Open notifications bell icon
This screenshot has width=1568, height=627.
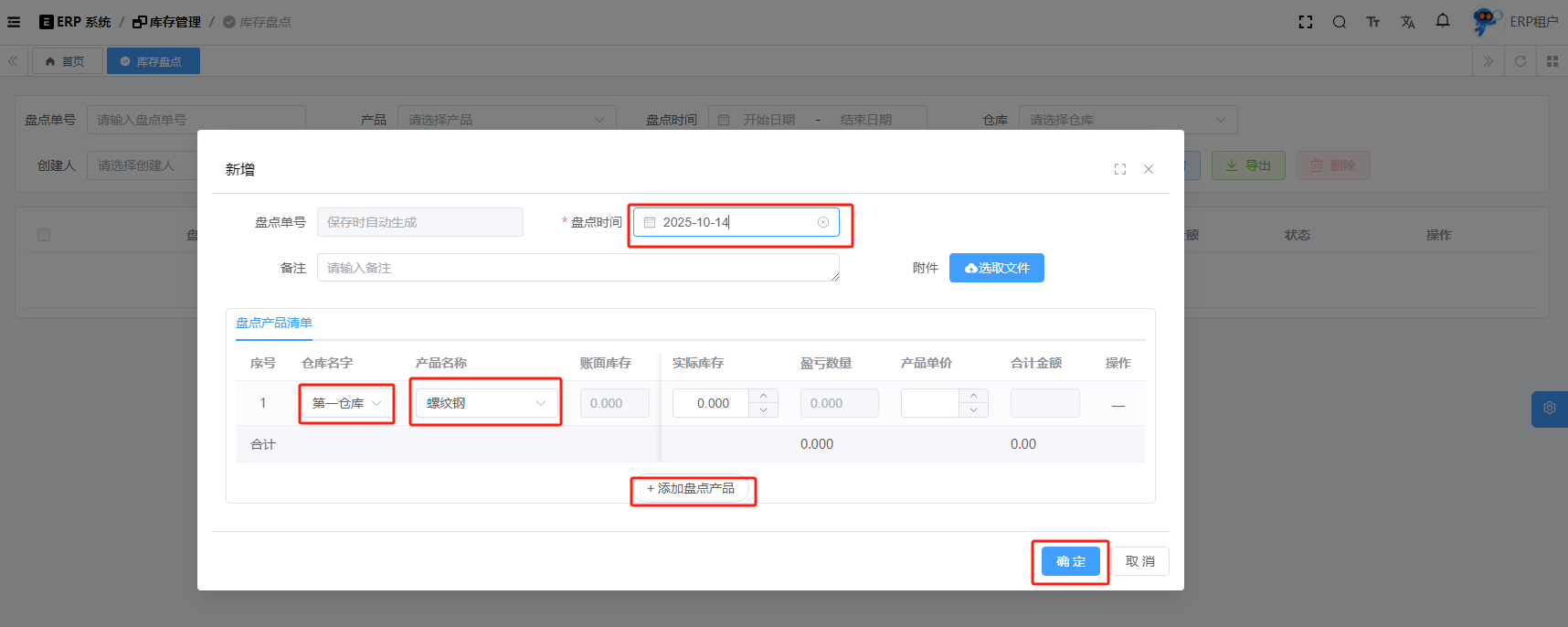tap(1442, 21)
